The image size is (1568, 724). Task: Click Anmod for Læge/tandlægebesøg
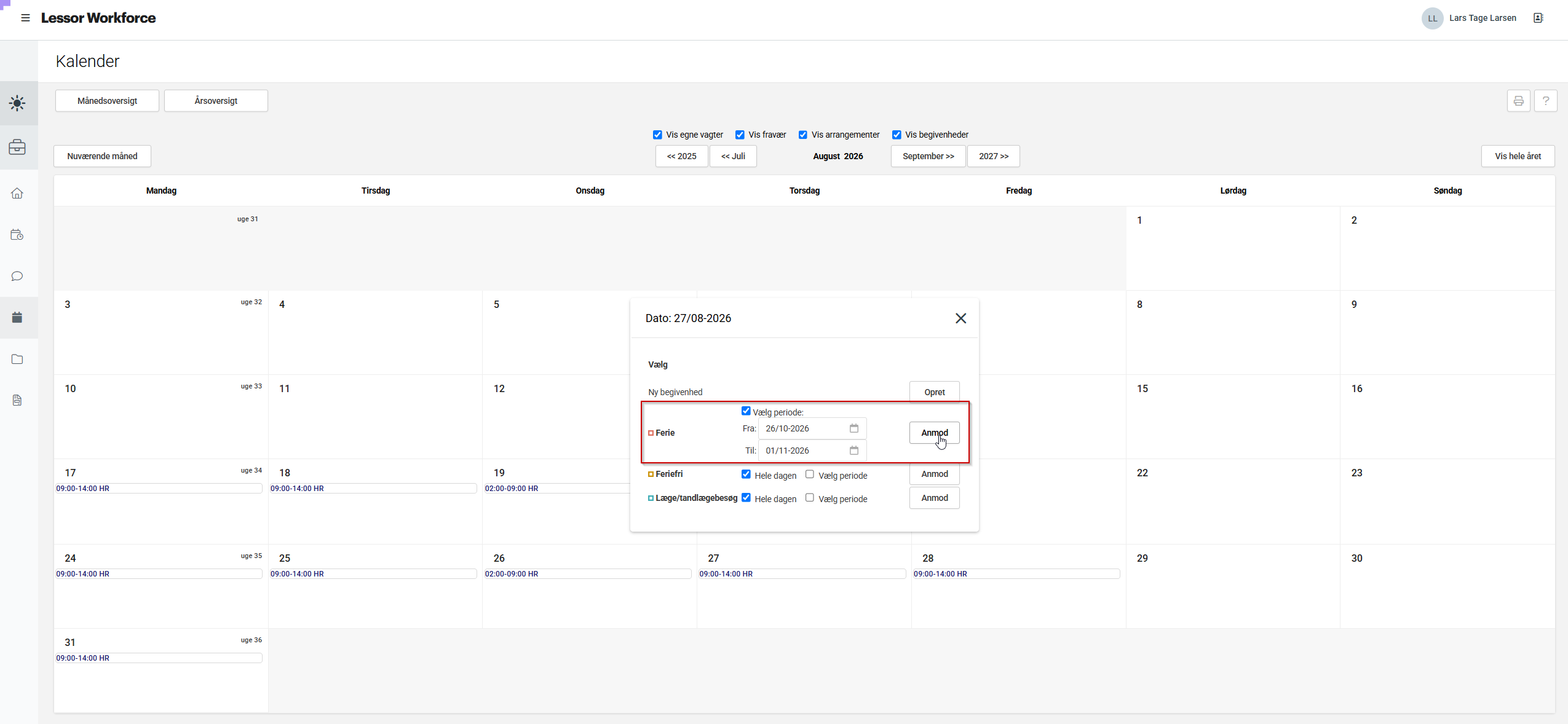point(934,498)
